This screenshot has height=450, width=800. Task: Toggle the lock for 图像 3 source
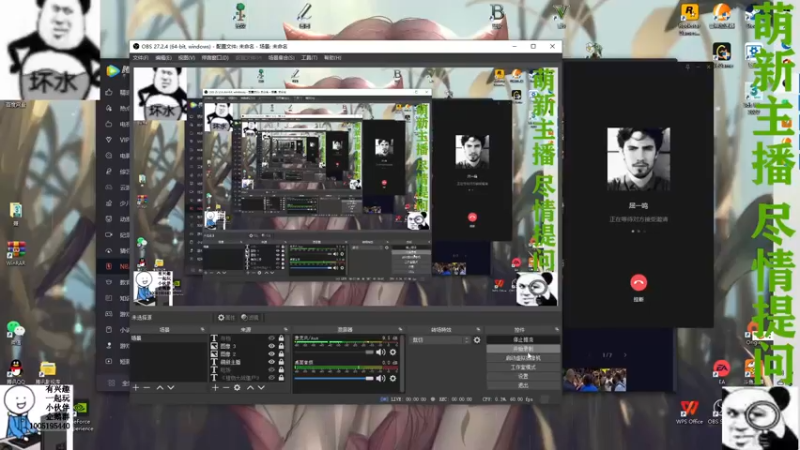point(281,346)
